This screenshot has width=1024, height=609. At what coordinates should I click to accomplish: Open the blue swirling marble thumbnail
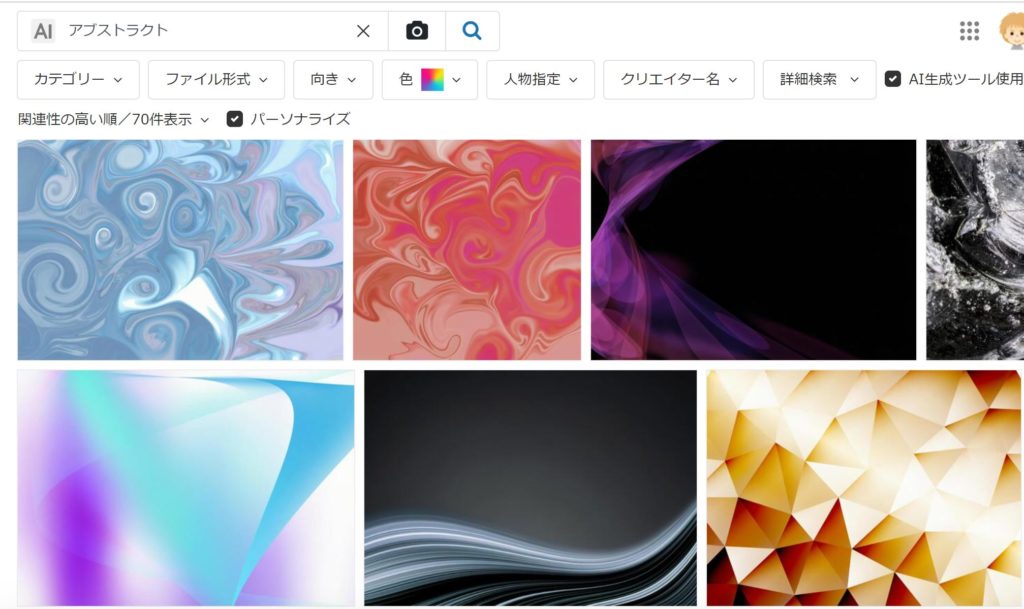(180, 250)
